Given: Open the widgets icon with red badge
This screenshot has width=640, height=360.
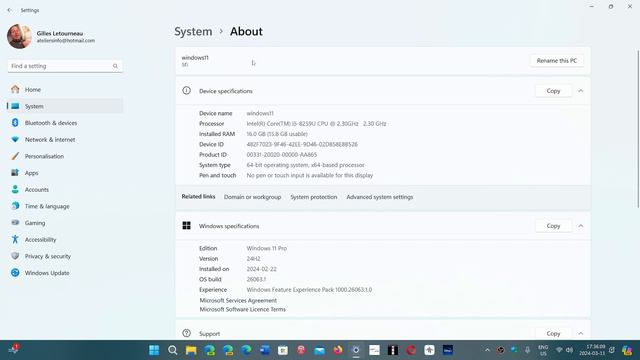Looking at the screenshot, I should [x=13, y=350].
